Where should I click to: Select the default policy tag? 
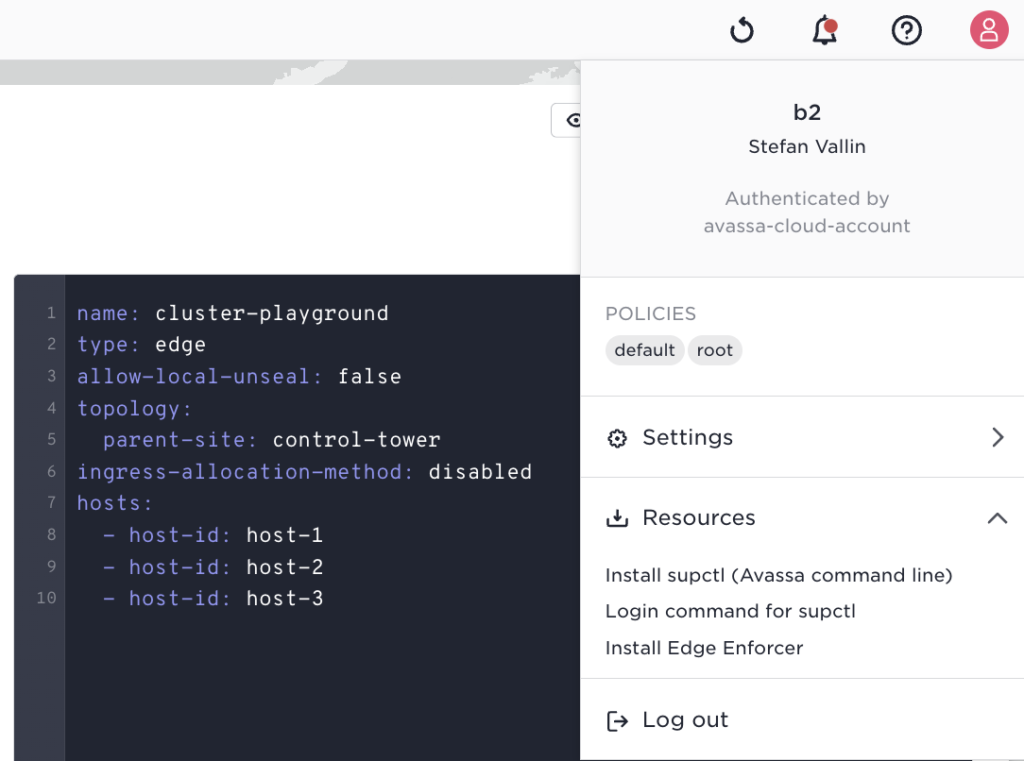(x=644, y=350)
